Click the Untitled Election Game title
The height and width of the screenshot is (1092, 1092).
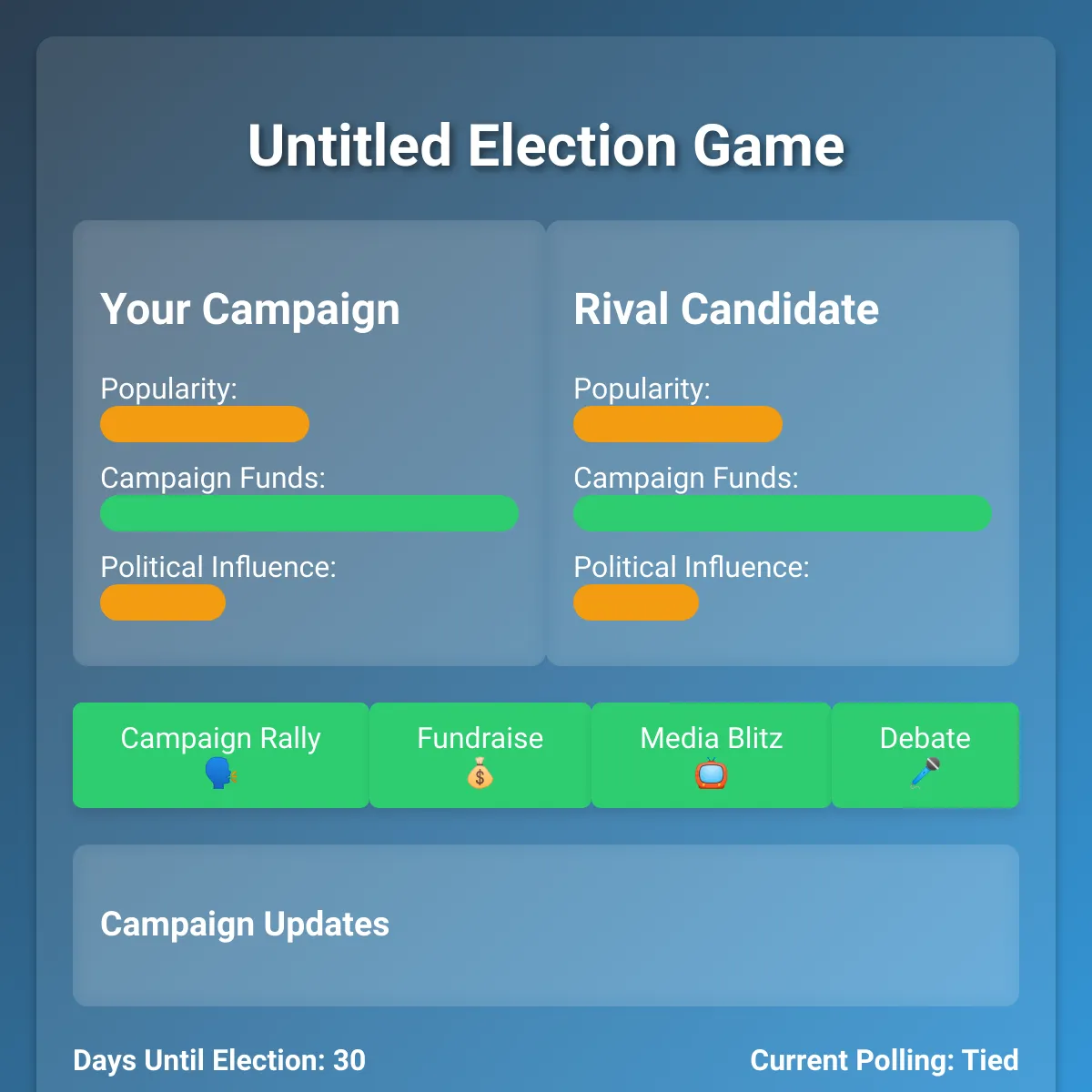pos(546,146)
